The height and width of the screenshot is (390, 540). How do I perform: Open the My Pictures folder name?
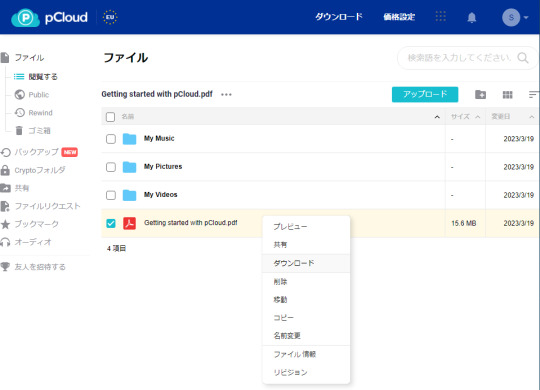163,167
